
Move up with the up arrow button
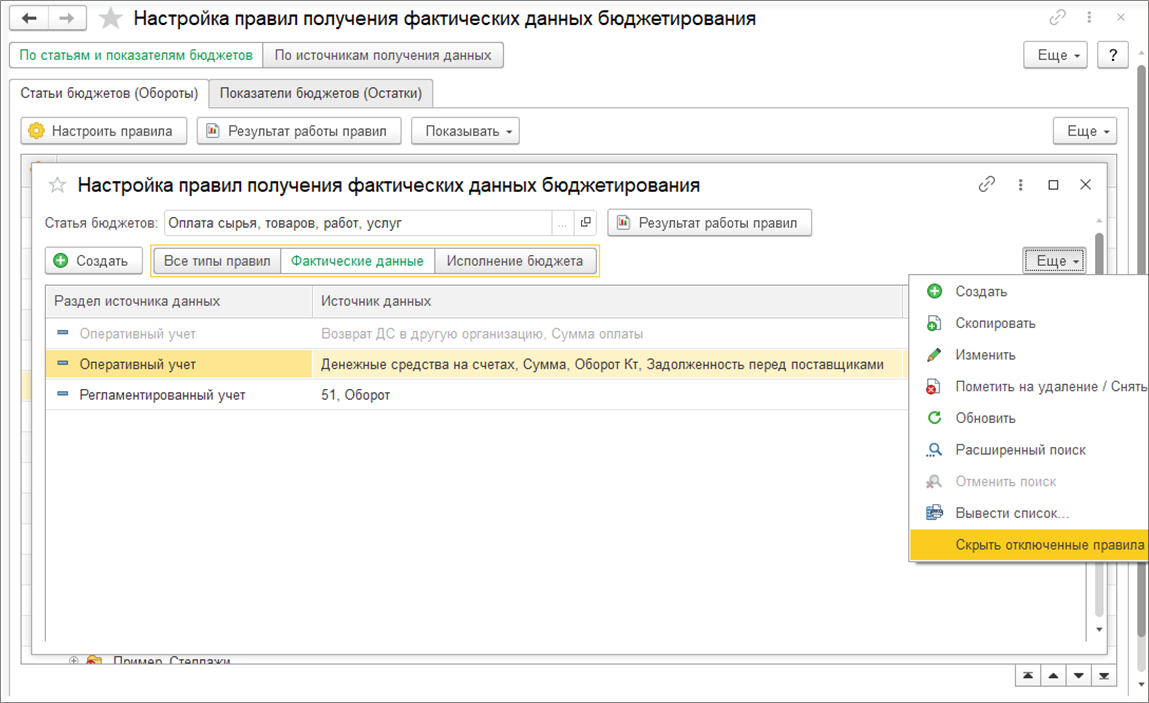coord(1053,675)
